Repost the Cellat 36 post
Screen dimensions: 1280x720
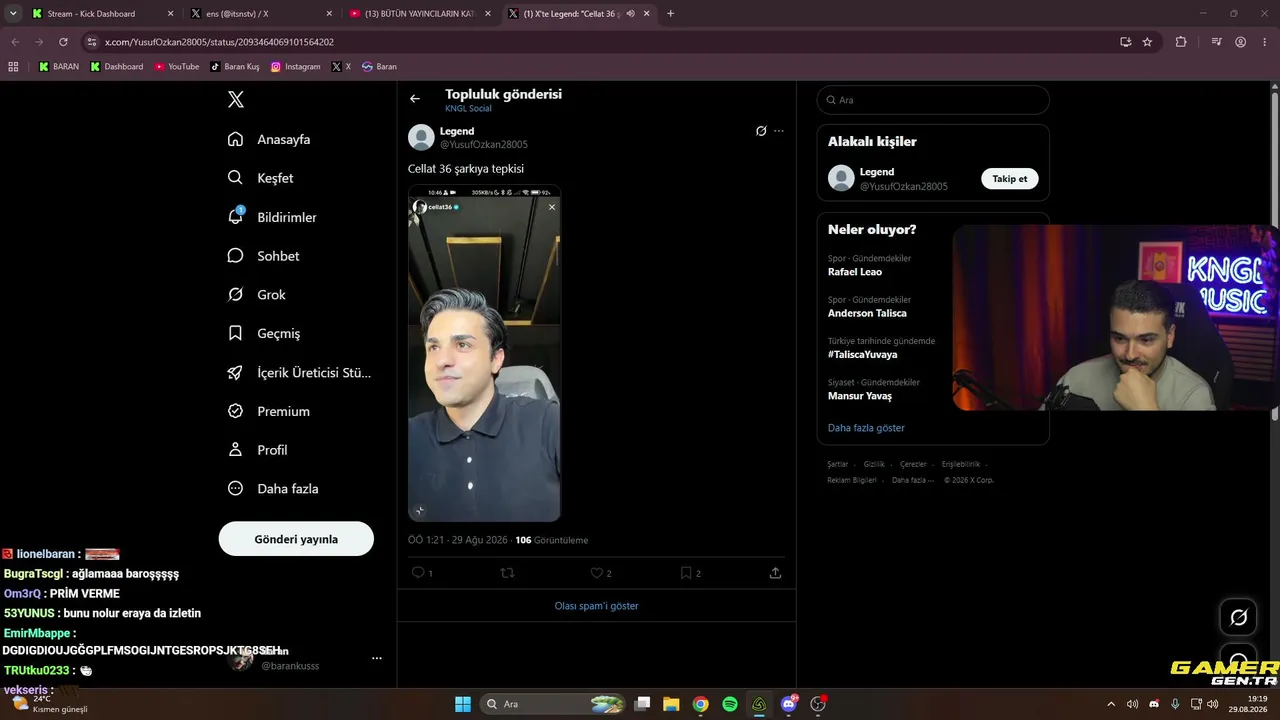click(507, 573)
